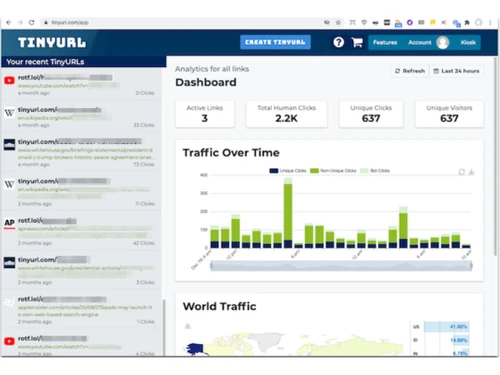Viewport: 500px width, 375px height.
Task: Click the YouTube icon of the bottom recent link
Action: click(x=9, y=341)
